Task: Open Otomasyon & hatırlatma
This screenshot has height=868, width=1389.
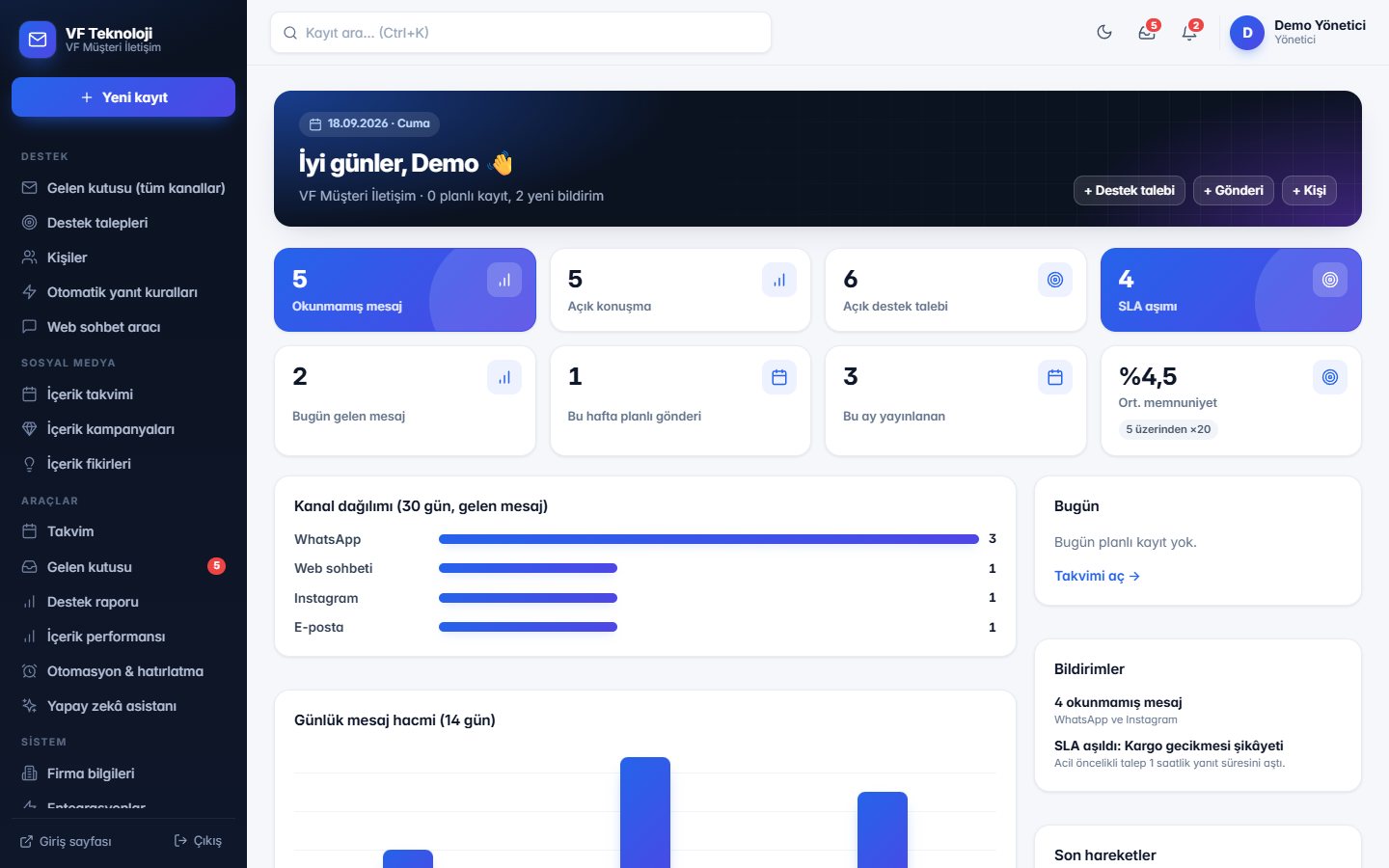Action: [x=123, y=671]
